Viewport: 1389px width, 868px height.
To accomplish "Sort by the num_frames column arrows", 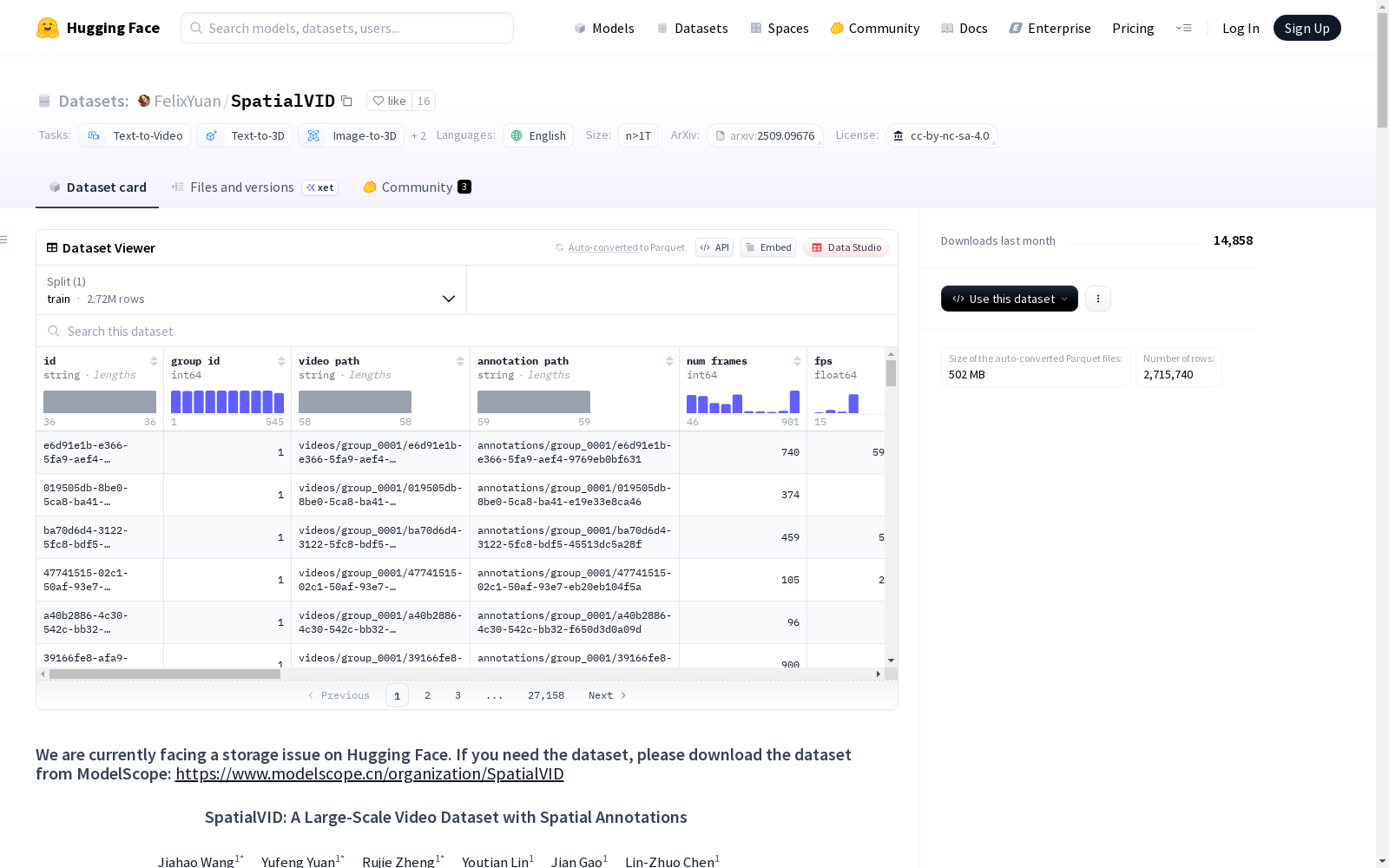I will click(797, 361).
